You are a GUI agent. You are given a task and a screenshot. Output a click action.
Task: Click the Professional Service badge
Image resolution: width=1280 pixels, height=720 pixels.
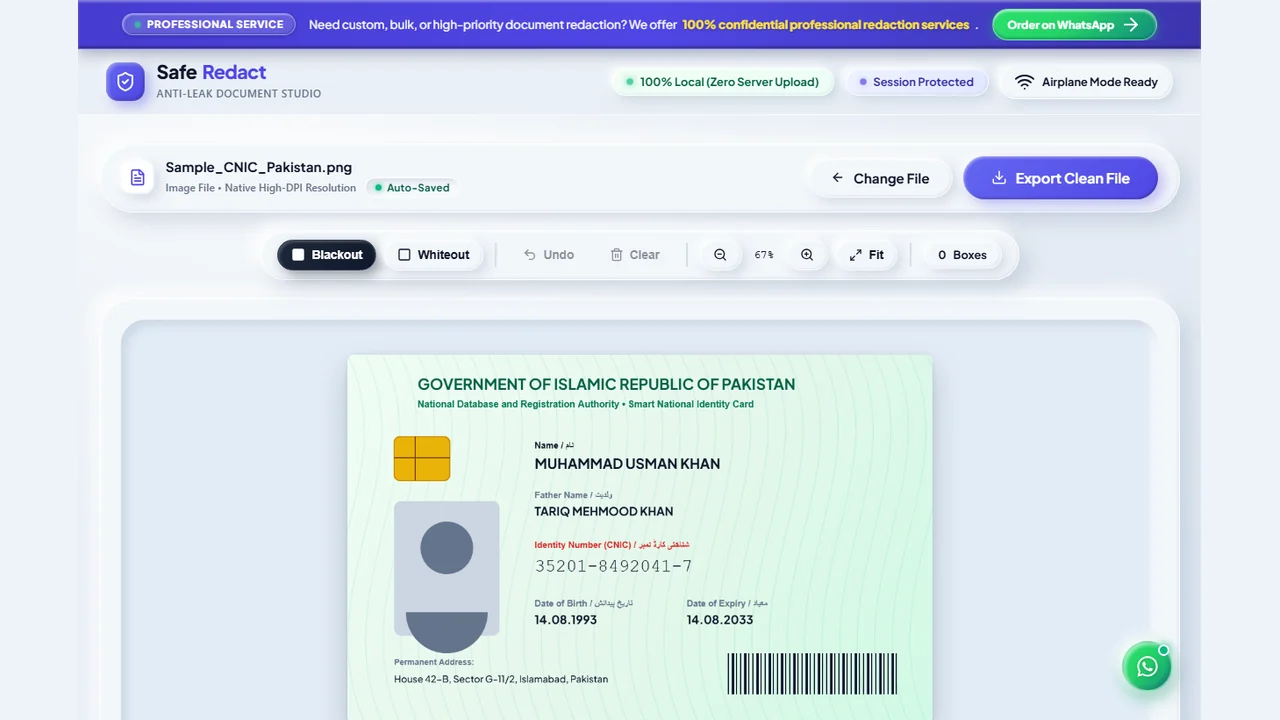point(209,24)
